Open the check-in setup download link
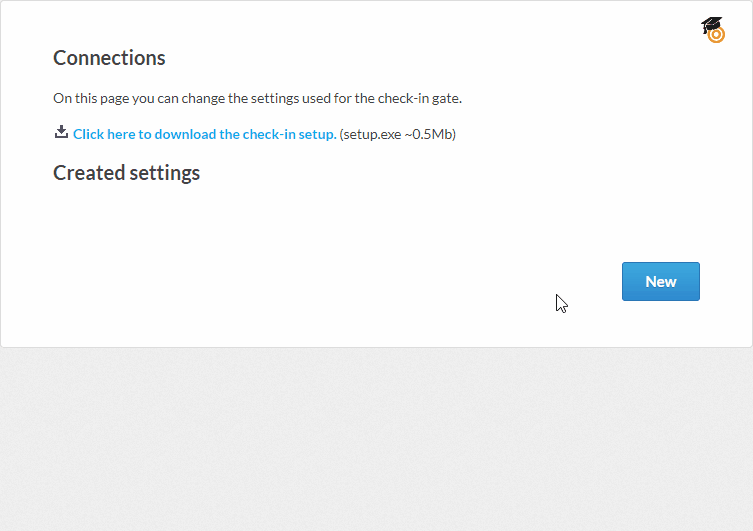The image size is (753, 531). (204, 134)
